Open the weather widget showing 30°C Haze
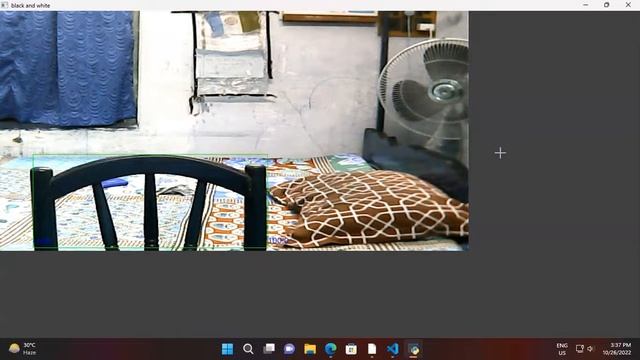 [23, 349]
